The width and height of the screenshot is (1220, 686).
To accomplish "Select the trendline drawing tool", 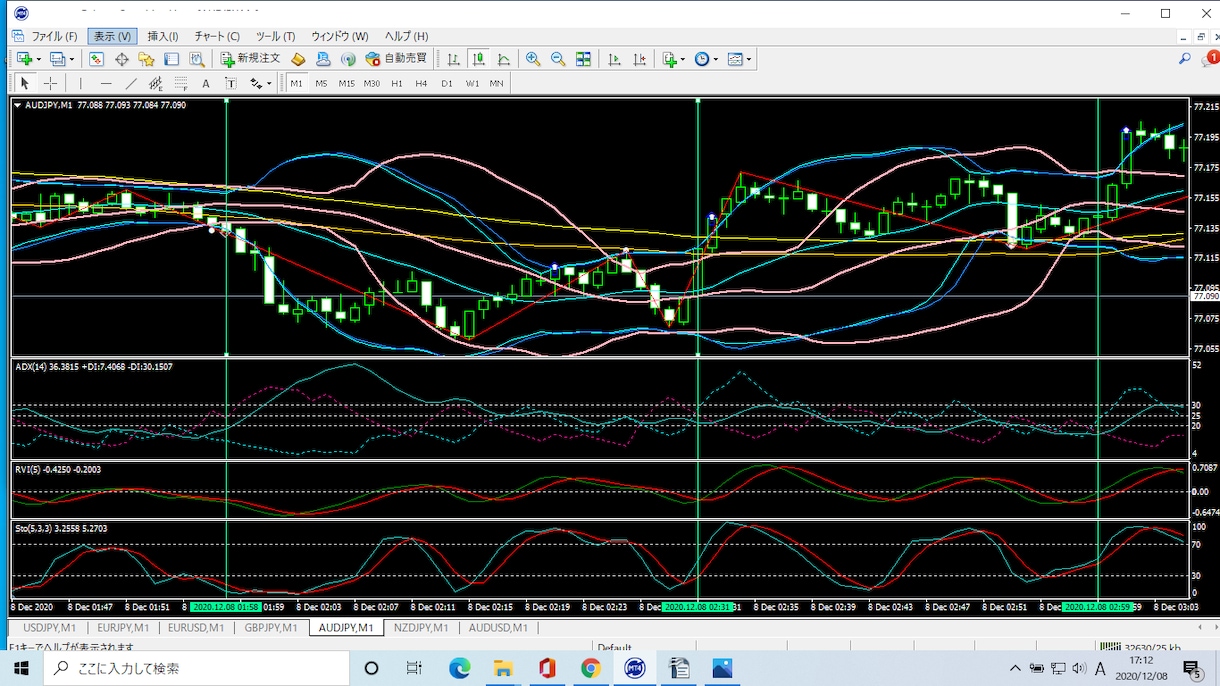I will [131, 84].
